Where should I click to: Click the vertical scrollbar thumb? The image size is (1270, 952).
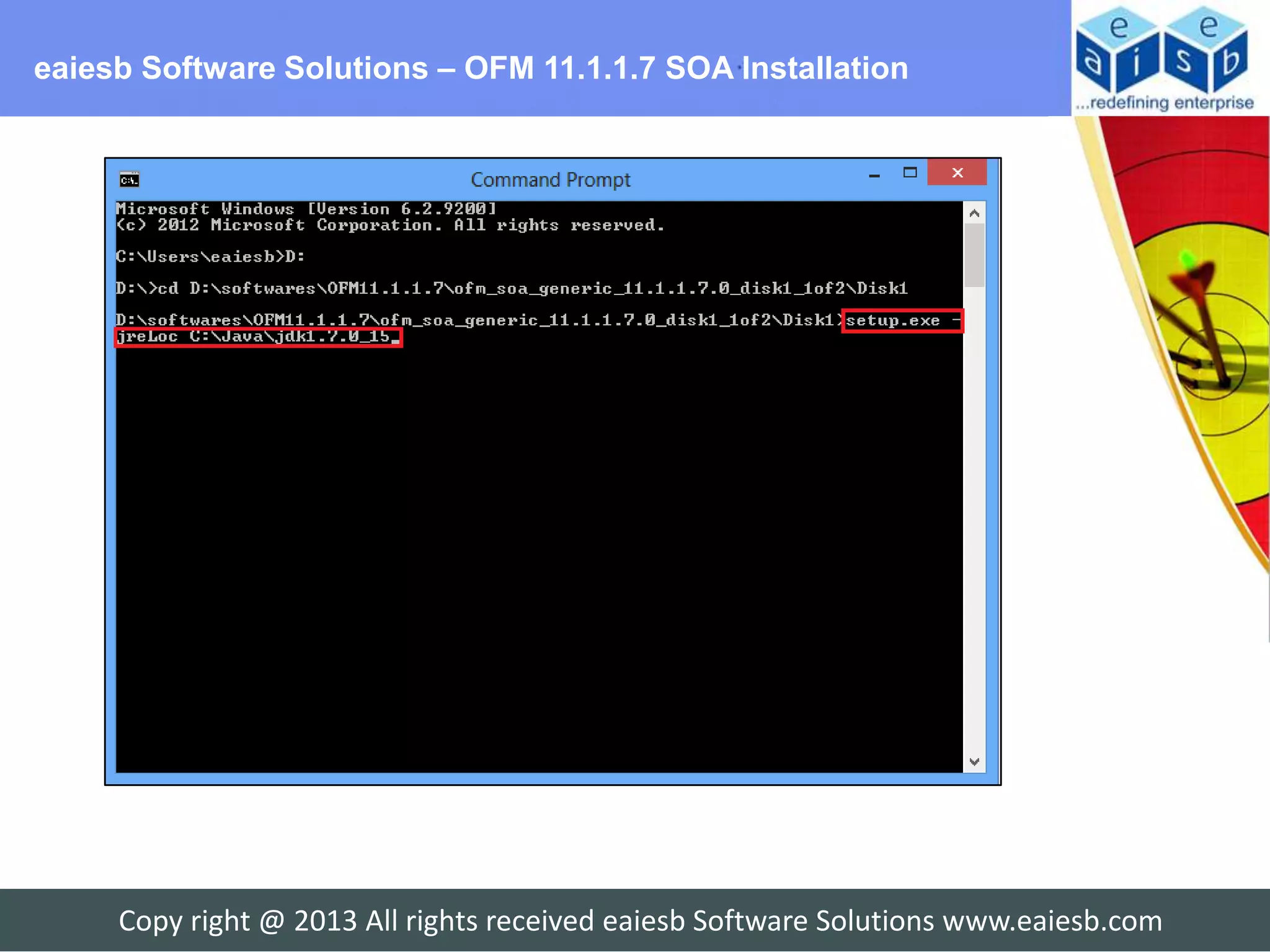974,255
